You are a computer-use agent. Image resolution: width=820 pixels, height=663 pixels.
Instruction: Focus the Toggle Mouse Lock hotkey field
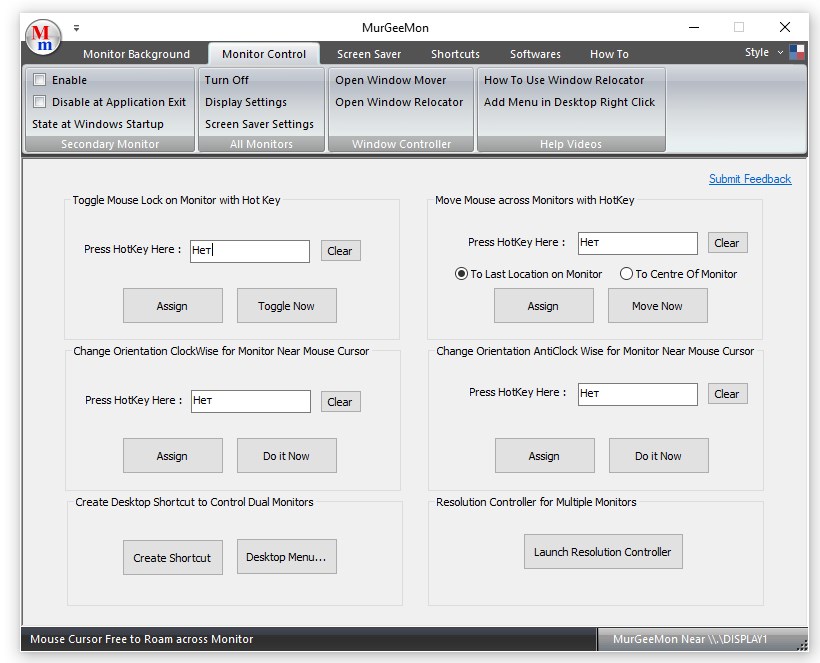tap(249, 251)
